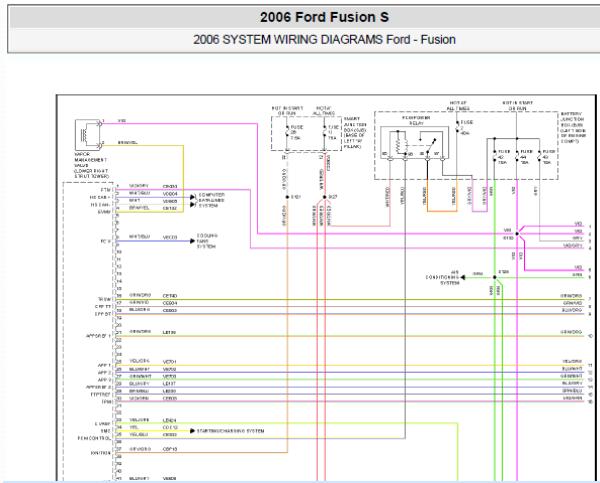Click the "Cooling Fans System" label

point(207,241)
